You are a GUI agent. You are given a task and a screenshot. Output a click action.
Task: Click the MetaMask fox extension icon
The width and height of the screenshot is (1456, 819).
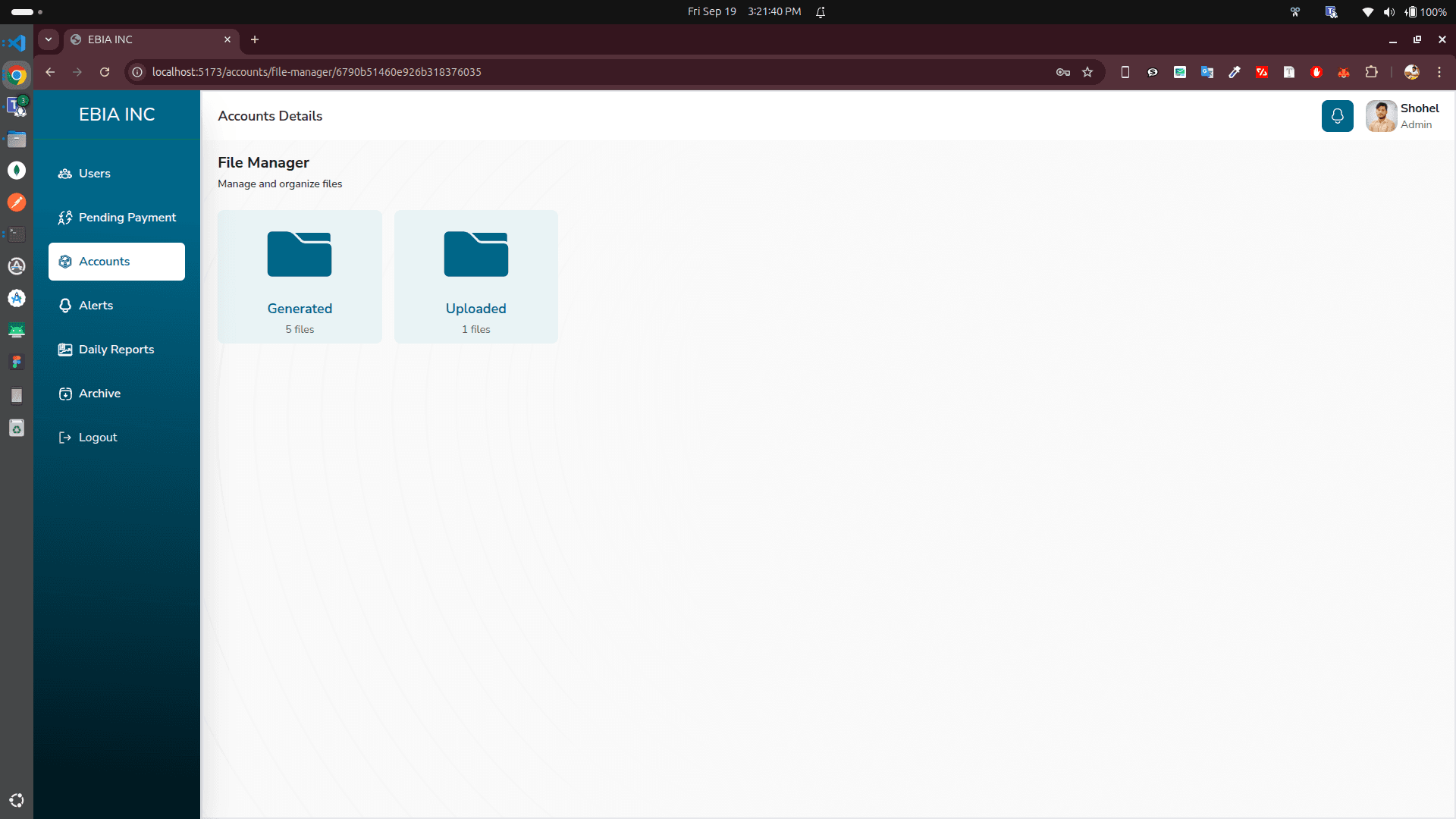point(1344,72)
